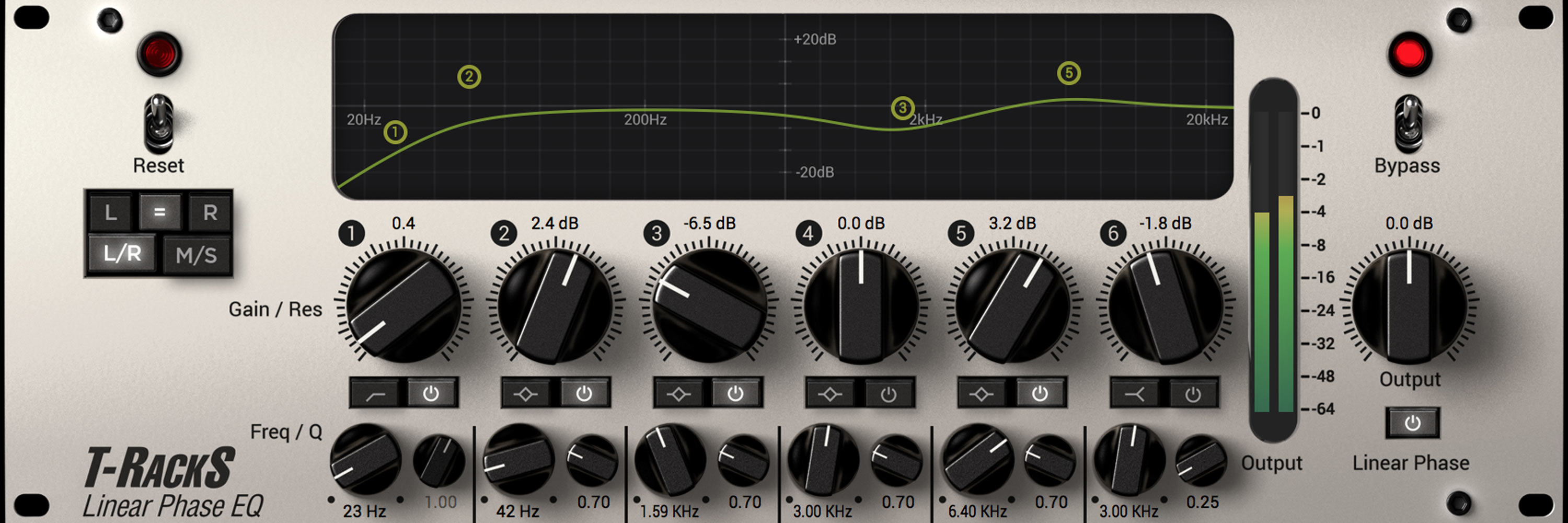
Task: Select node 3 on the EQ graph
Action: (x=902, y=108)
